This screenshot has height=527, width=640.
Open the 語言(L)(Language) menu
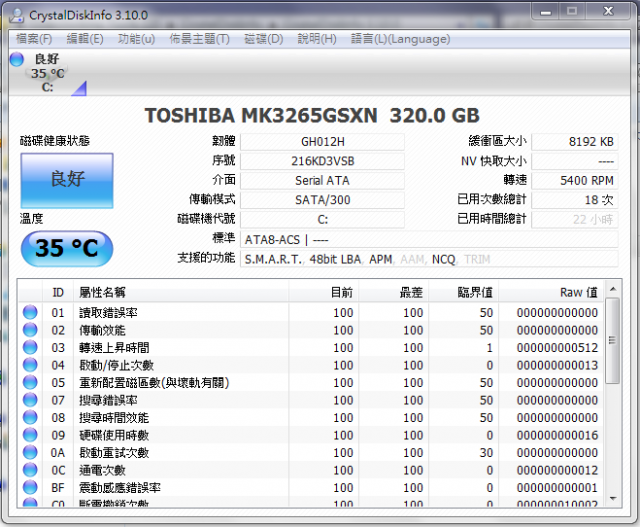(400, 39)
